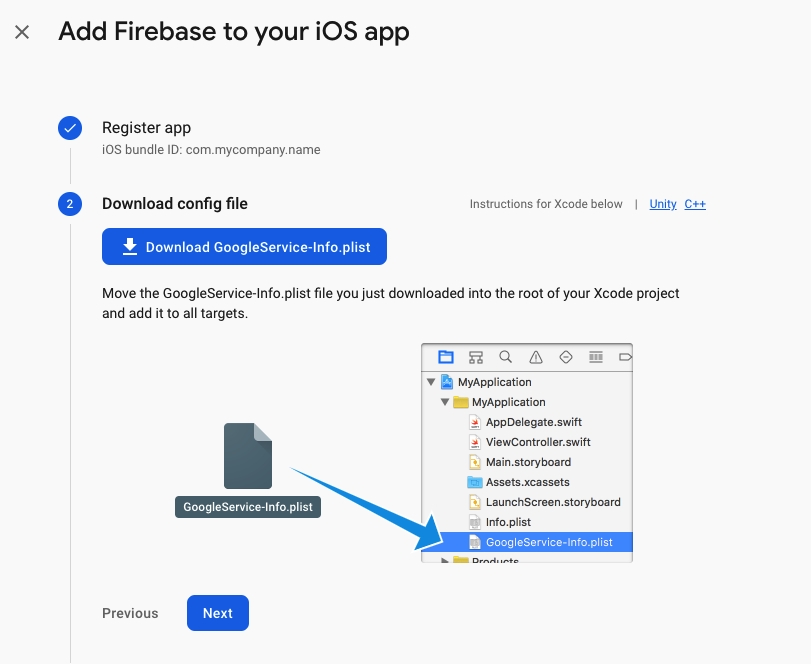811x664 pixels.
Task: Open the Unity instructions link
Action: pyautogui.click(x=663, y=204)
